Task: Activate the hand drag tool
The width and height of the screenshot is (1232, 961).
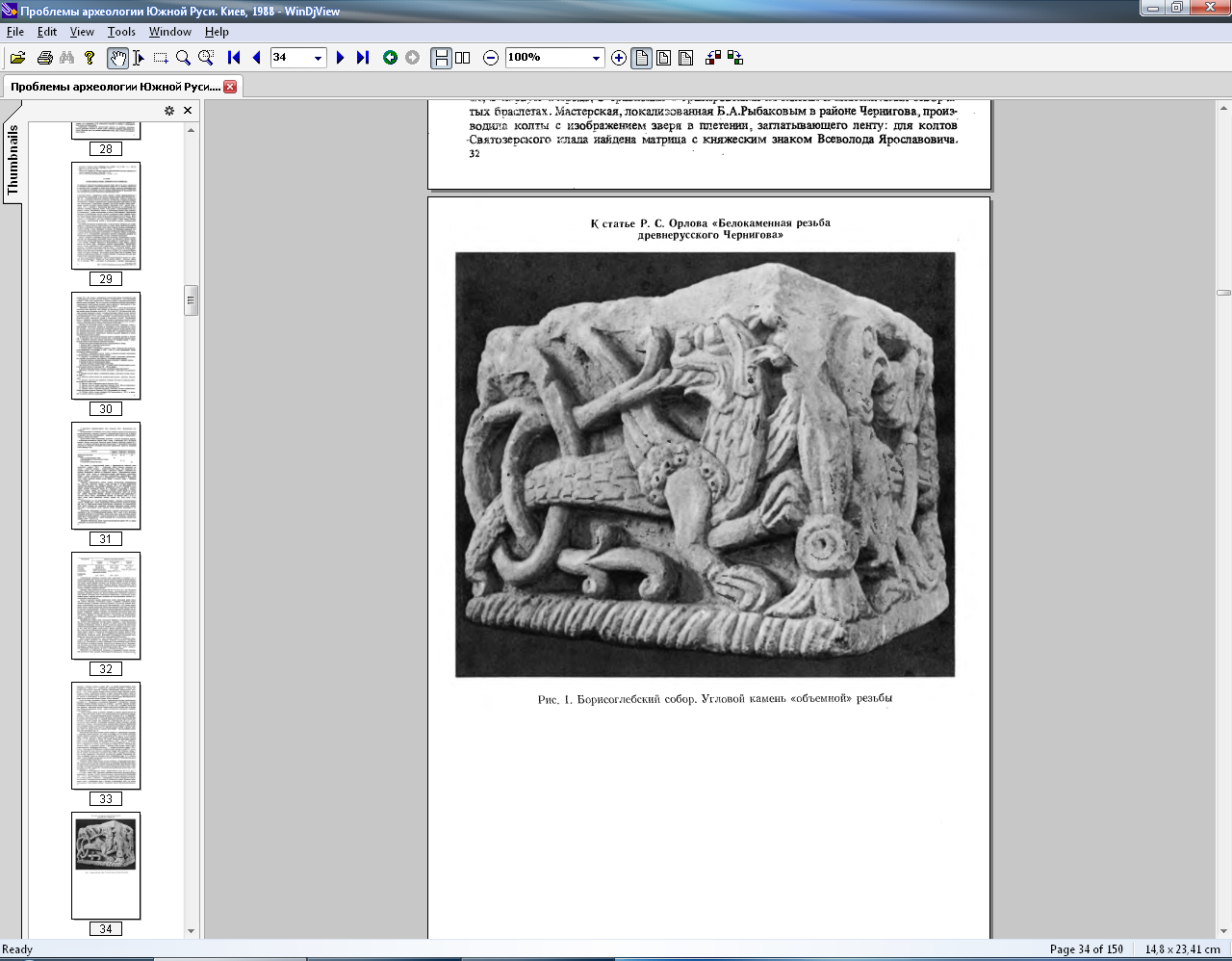Action: click(117, 58)
